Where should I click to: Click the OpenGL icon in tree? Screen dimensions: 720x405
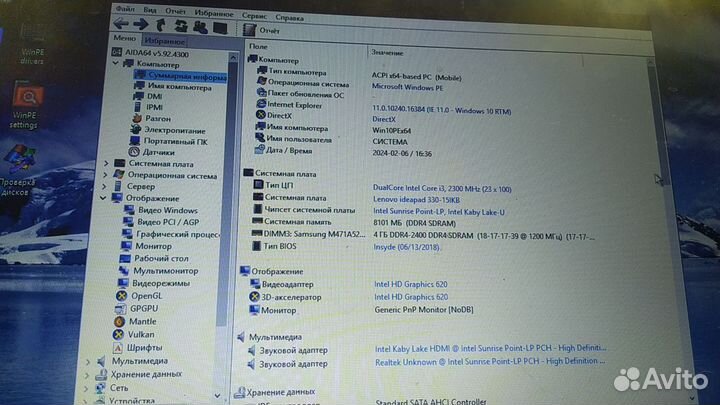(x=121, y=296)
